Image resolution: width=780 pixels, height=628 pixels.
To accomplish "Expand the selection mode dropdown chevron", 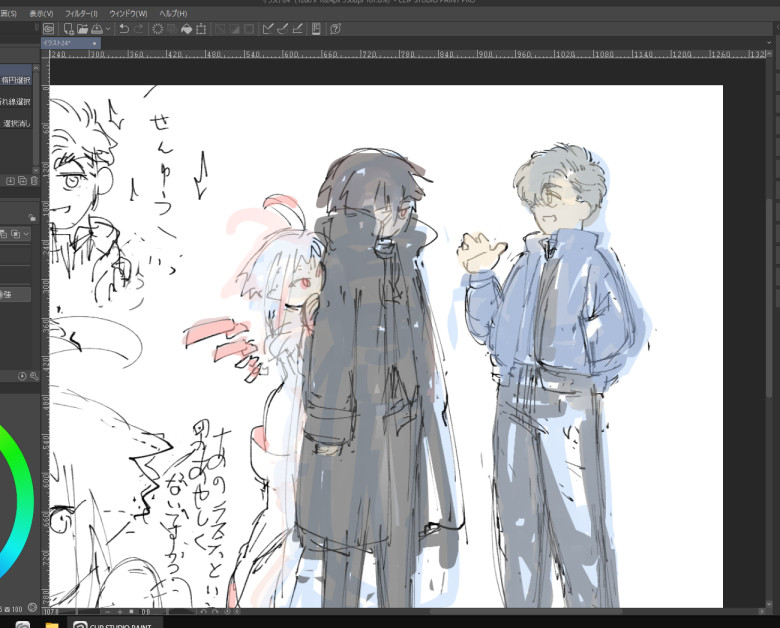I will (x=26, y=234).
